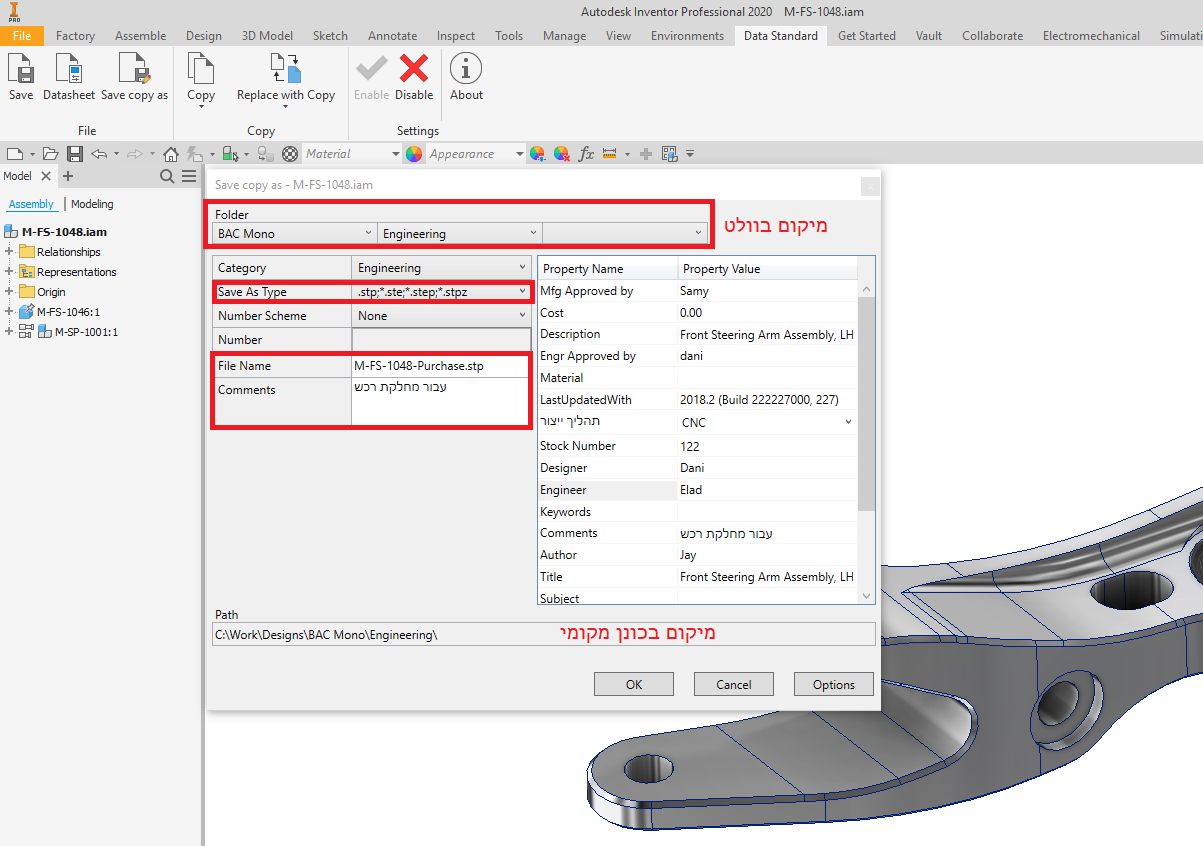
Task: Click the Comments text field
Action: (x=441, y=401)
